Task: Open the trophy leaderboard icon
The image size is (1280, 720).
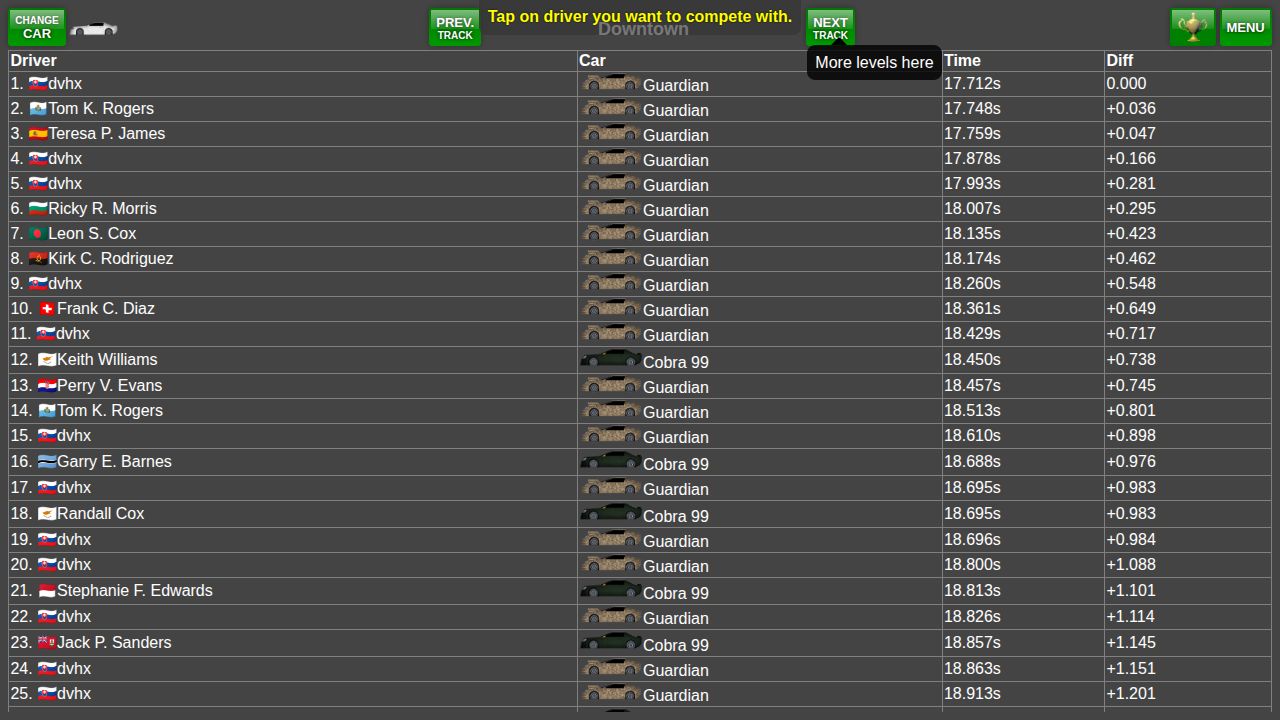Action: [1192, 27]
